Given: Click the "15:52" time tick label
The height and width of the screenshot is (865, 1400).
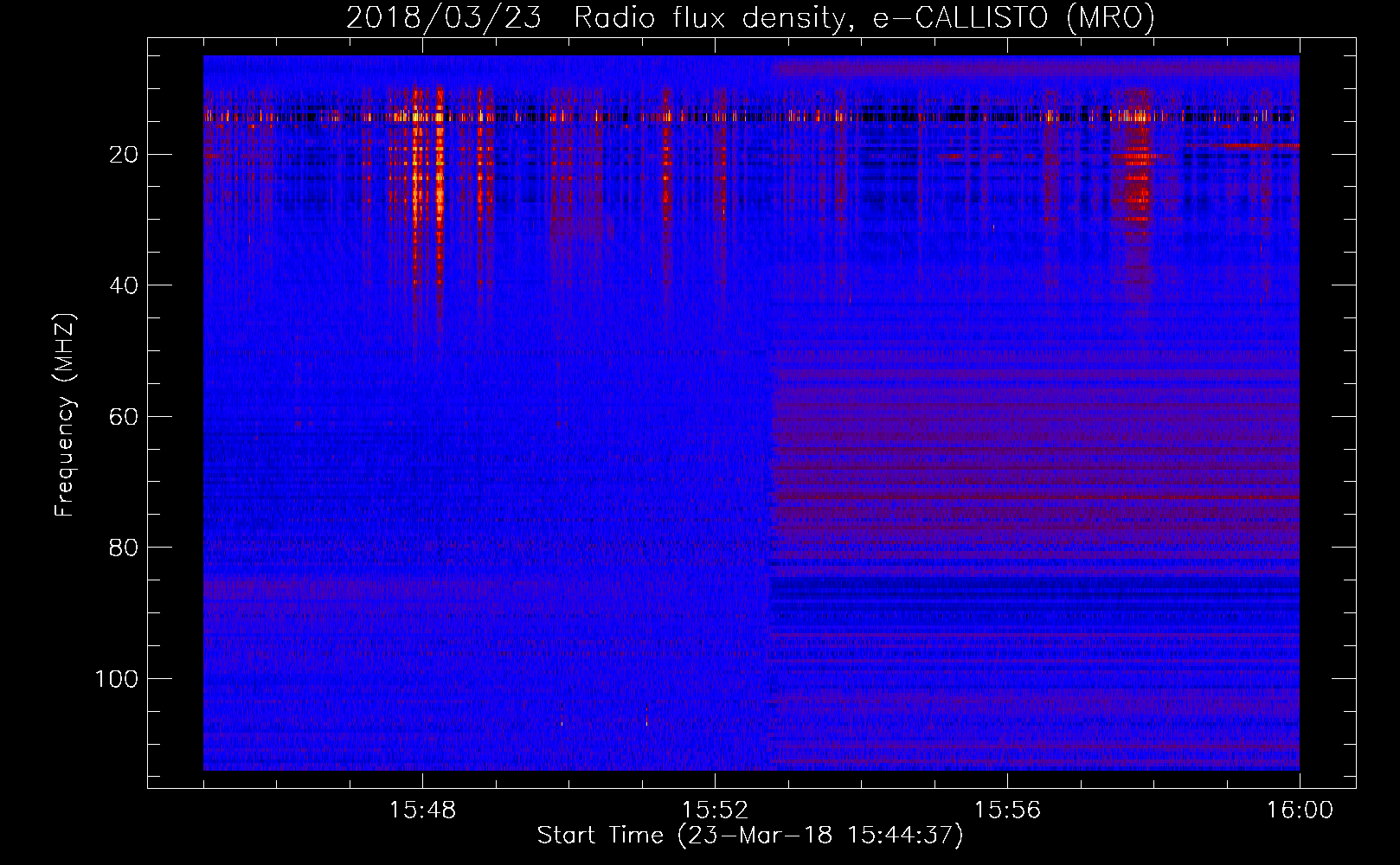Looking at the screenshot, I should pos(715,811).
